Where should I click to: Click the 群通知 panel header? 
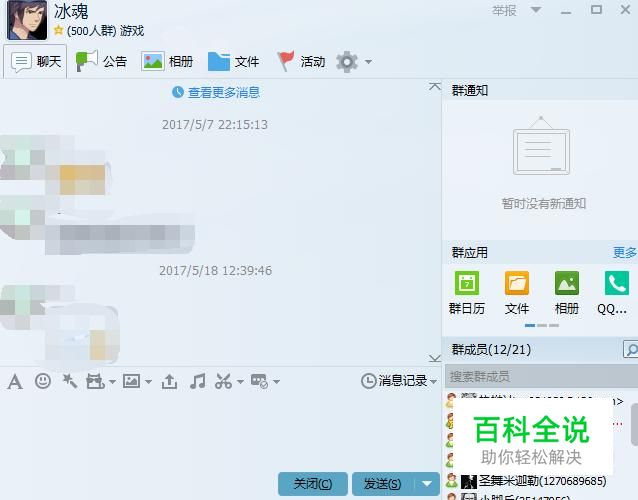coord(470,90)
